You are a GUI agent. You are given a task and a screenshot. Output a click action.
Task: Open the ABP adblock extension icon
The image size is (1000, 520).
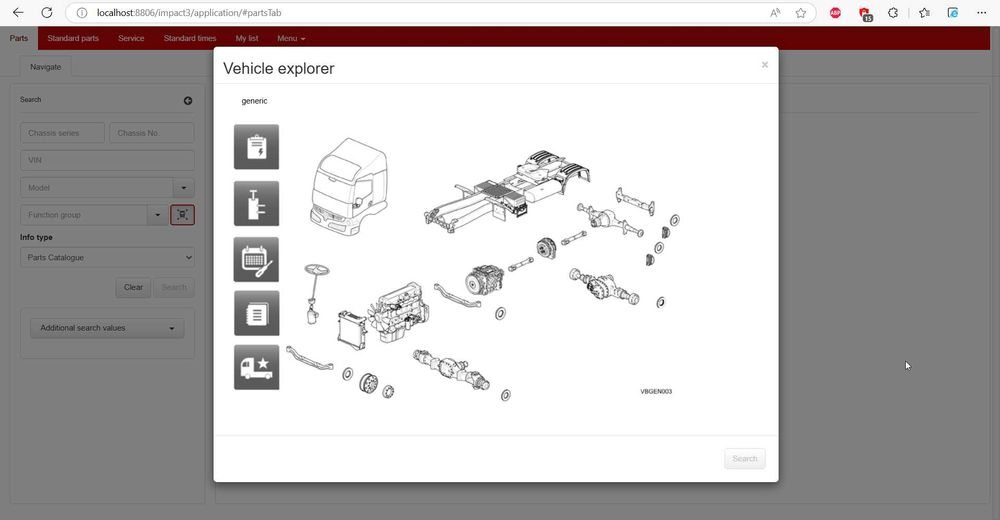tap(835, 13)
